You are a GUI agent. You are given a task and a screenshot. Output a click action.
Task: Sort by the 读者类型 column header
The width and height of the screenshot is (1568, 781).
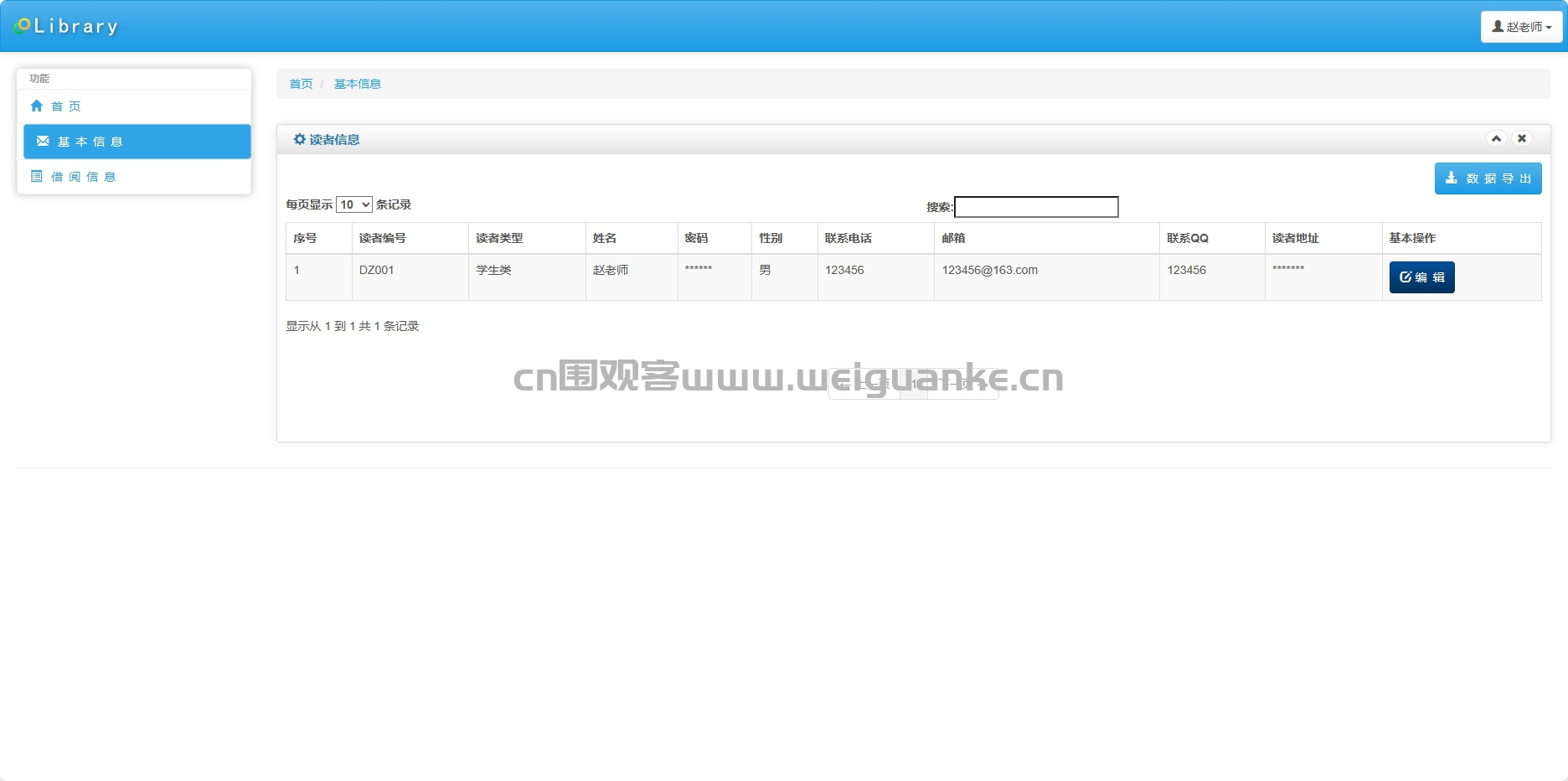click(x=527, y=238)
